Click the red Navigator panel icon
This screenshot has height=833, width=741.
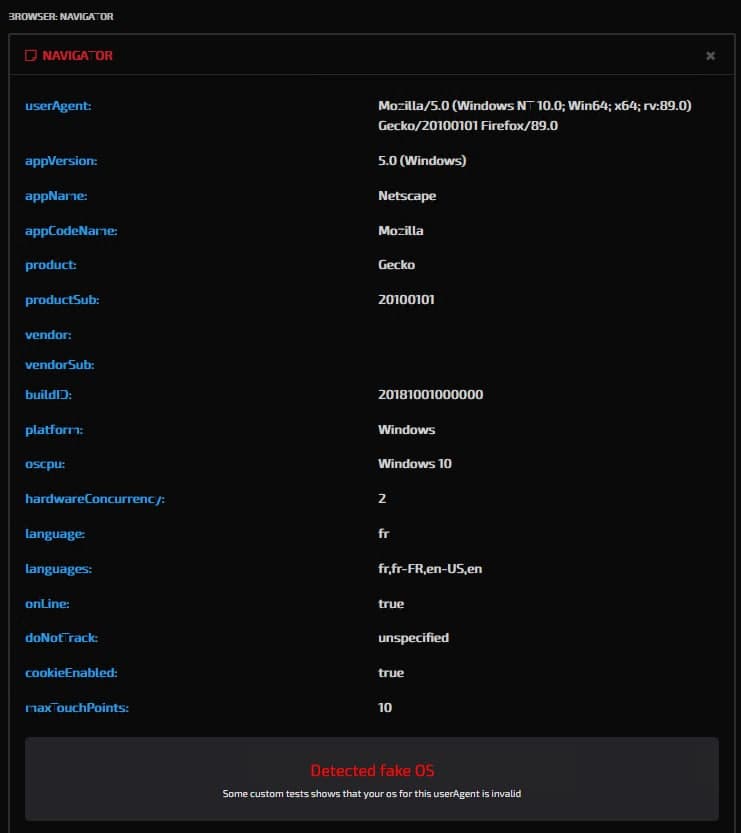click(x=31, y=56)
